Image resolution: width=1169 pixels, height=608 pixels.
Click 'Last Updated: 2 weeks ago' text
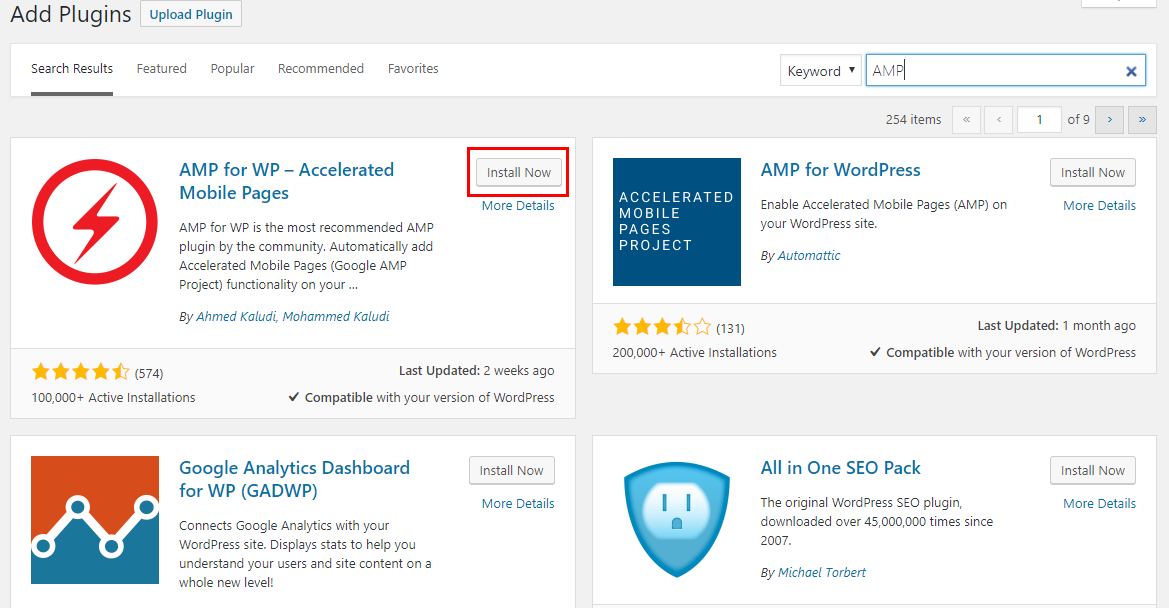[476, 370]
